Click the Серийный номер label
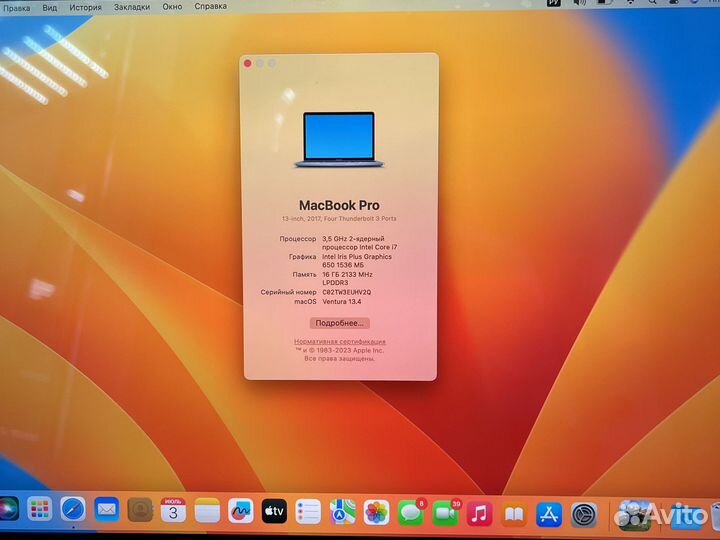Viewport: 720px width, 540px height. coord(288,292)
